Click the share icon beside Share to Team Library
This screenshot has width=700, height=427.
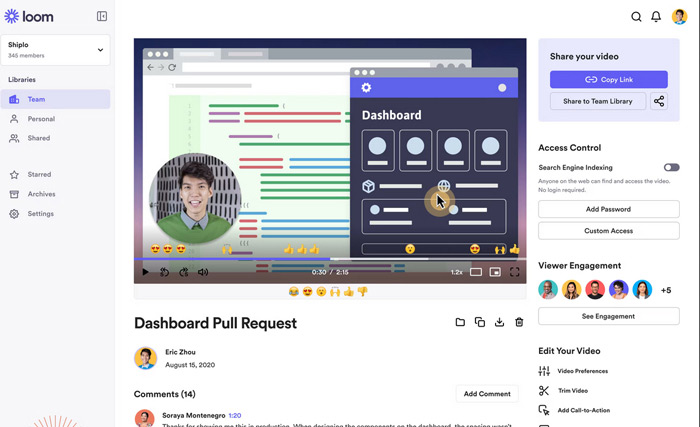pyautogui.click(x=659, y=101)
